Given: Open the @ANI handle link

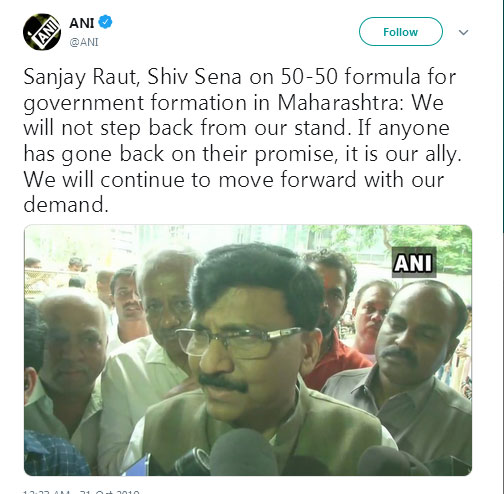Looking at the screenshot, I should pos(84,42).
